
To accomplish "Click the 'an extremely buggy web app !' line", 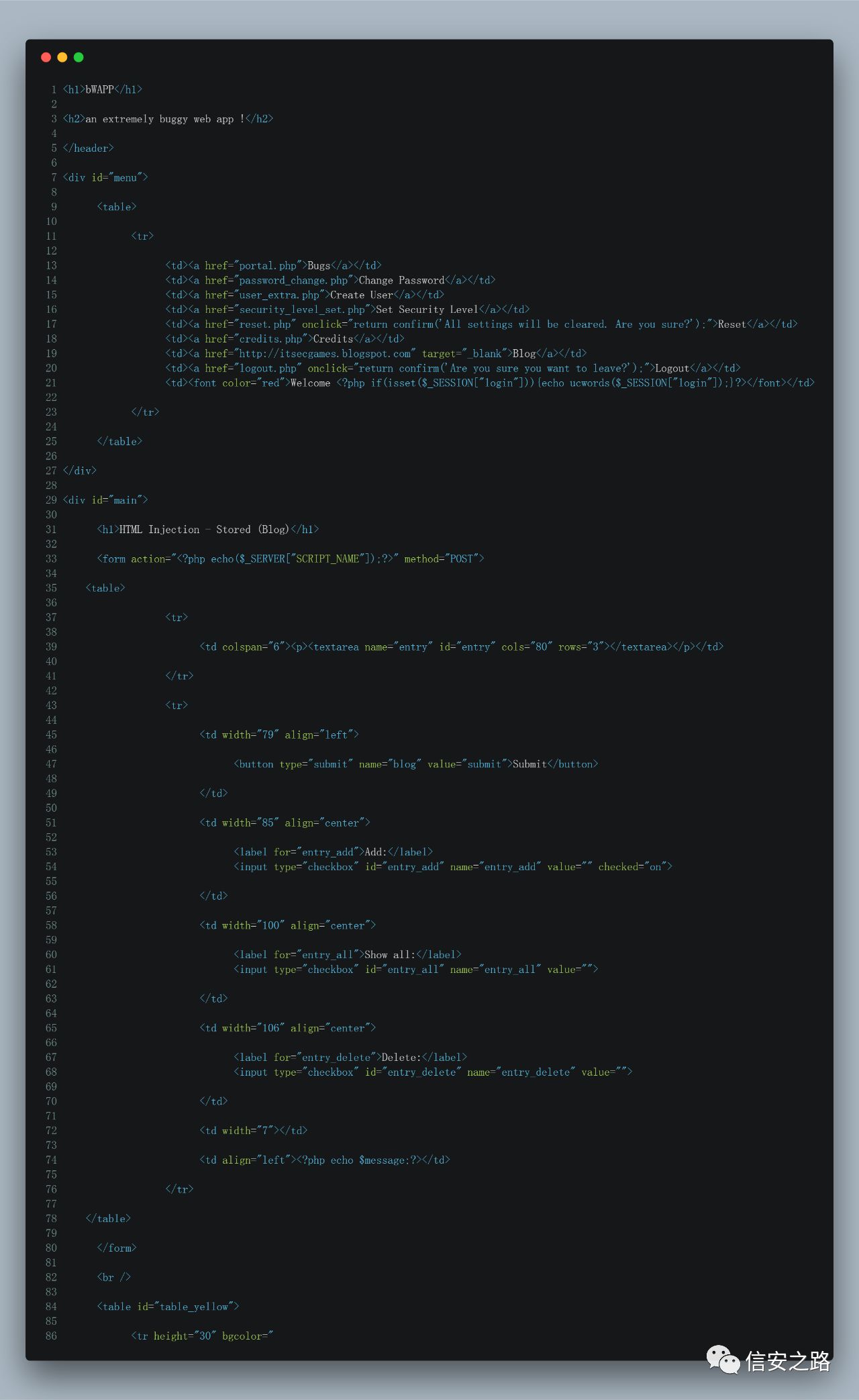I will coord(168,119).
